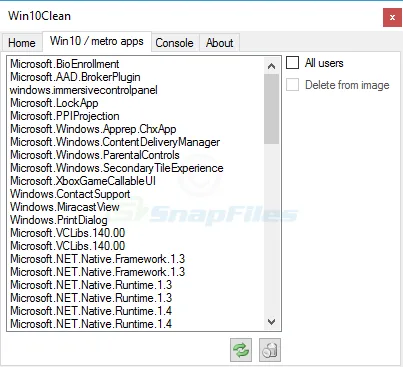Click the app list scrollbar up arrow
This screenshot has width=403, height=367.
point(271,66)
